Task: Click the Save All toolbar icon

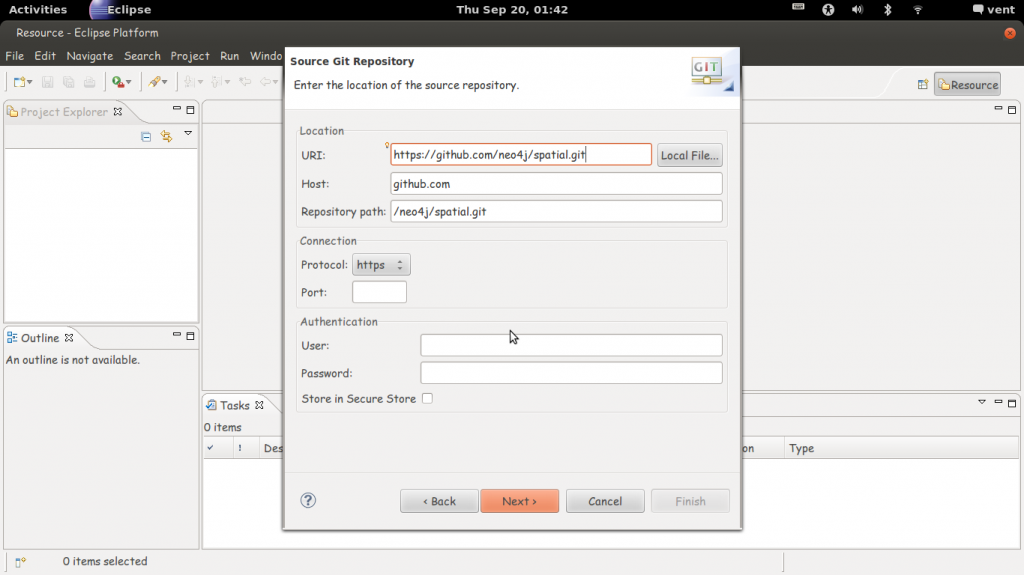Action: click(x=69, y=82)
